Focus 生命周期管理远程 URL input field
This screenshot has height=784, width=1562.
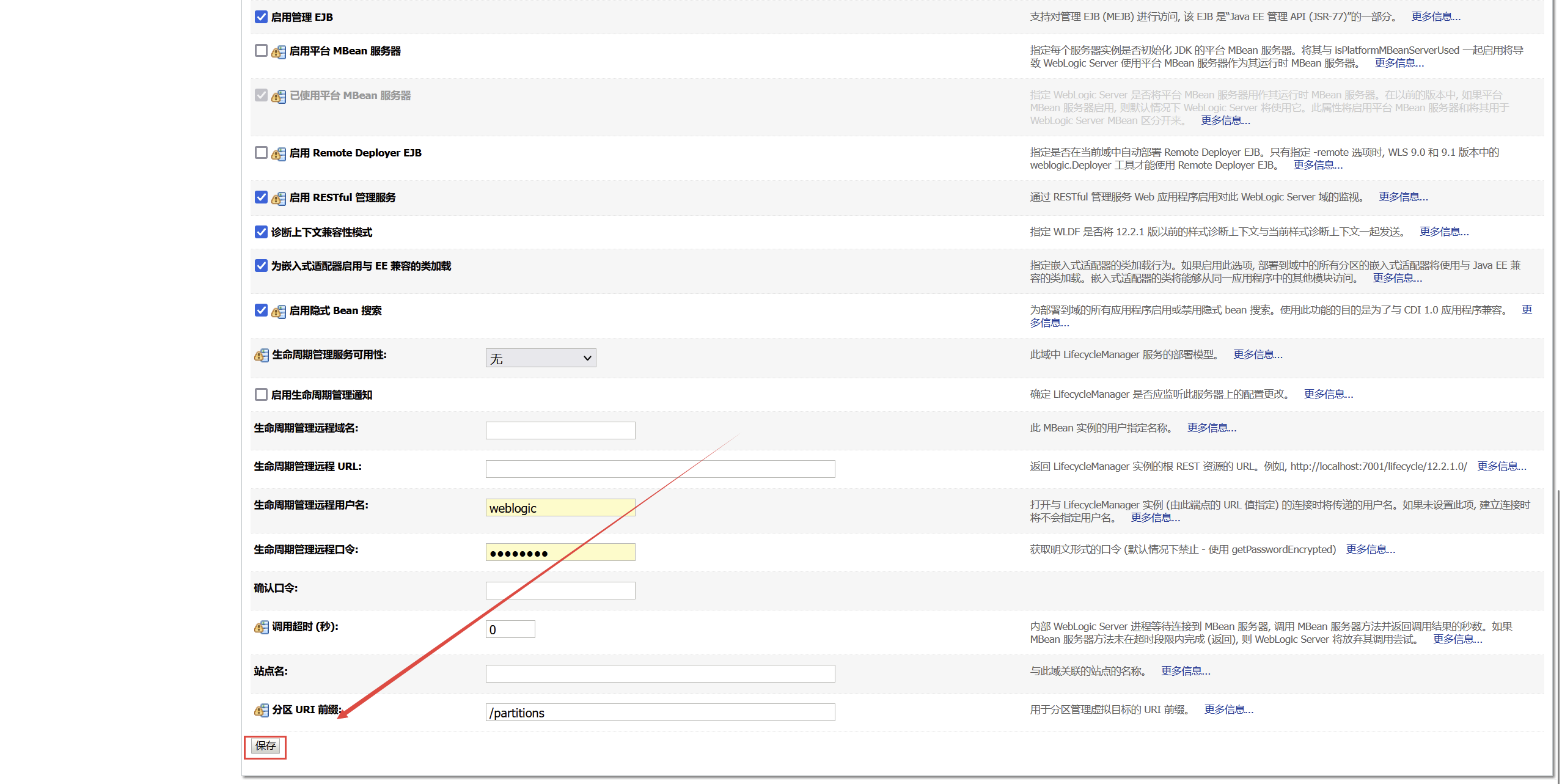660,469
